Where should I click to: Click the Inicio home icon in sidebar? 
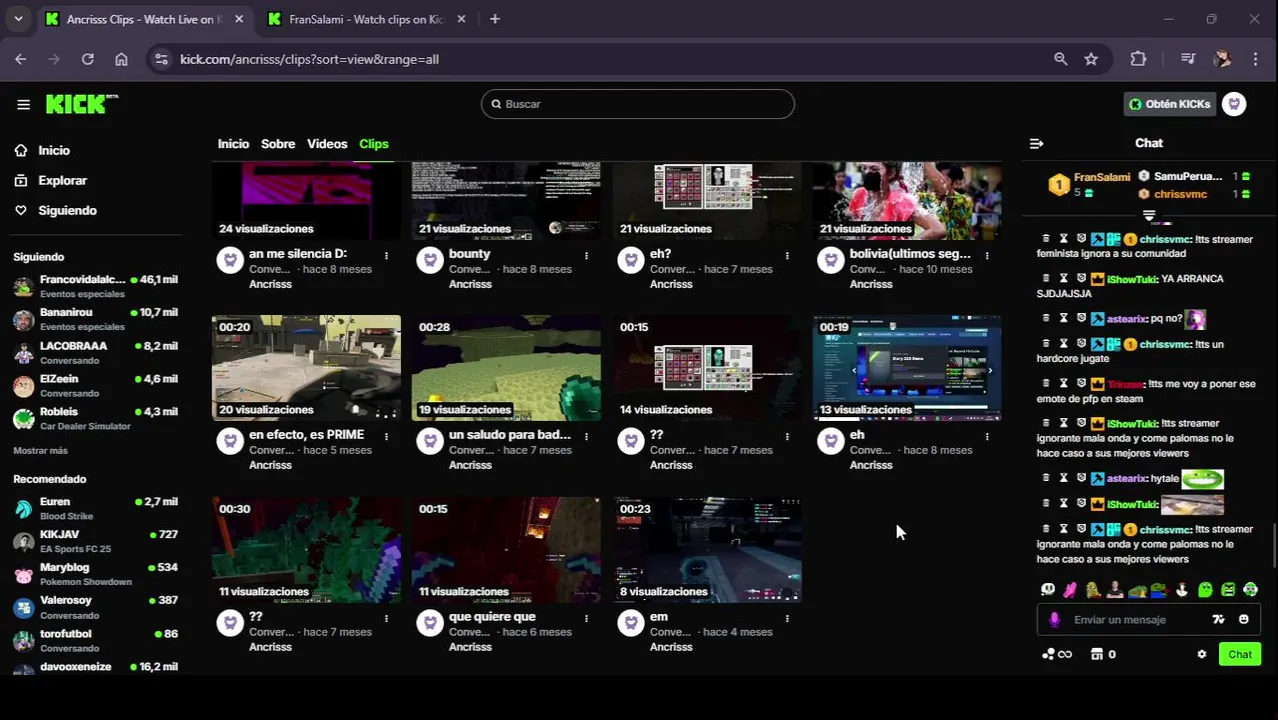tap(21, 150)
